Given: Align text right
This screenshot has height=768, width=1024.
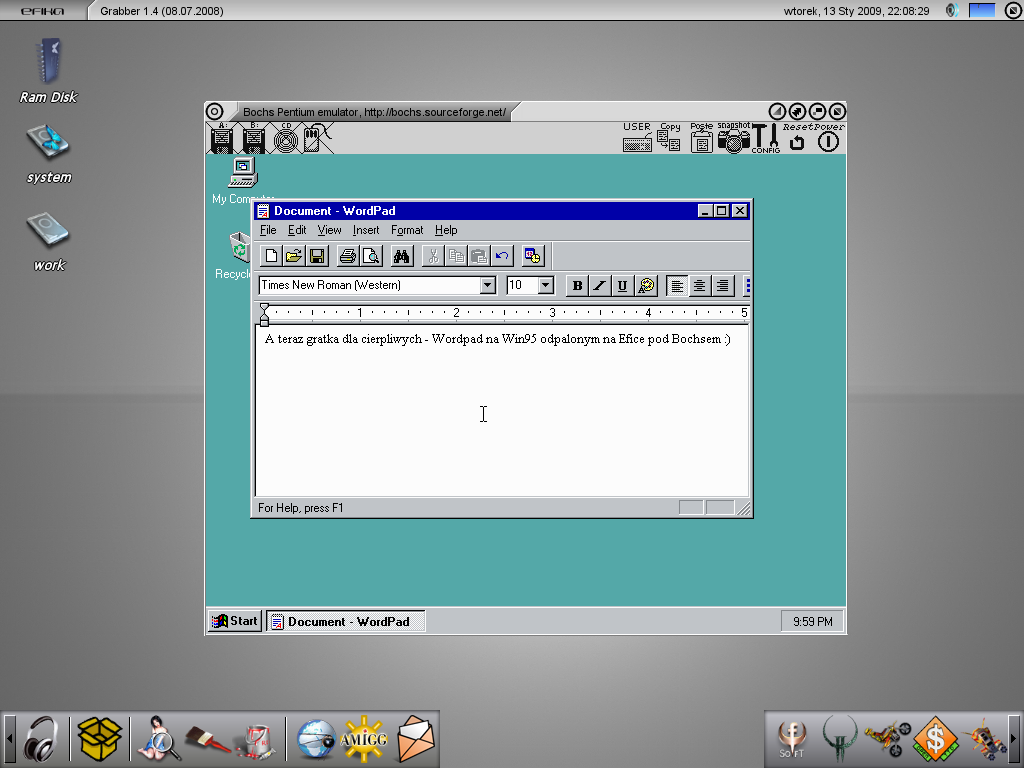Looking at the screenshot, I should [x=722, y=285].
